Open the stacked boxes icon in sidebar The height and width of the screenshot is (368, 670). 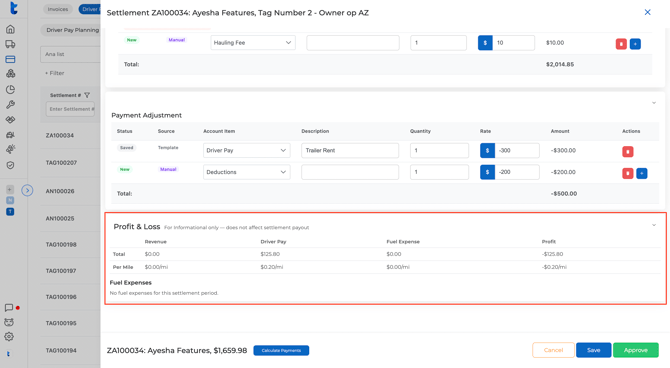[x=10, y=74]
